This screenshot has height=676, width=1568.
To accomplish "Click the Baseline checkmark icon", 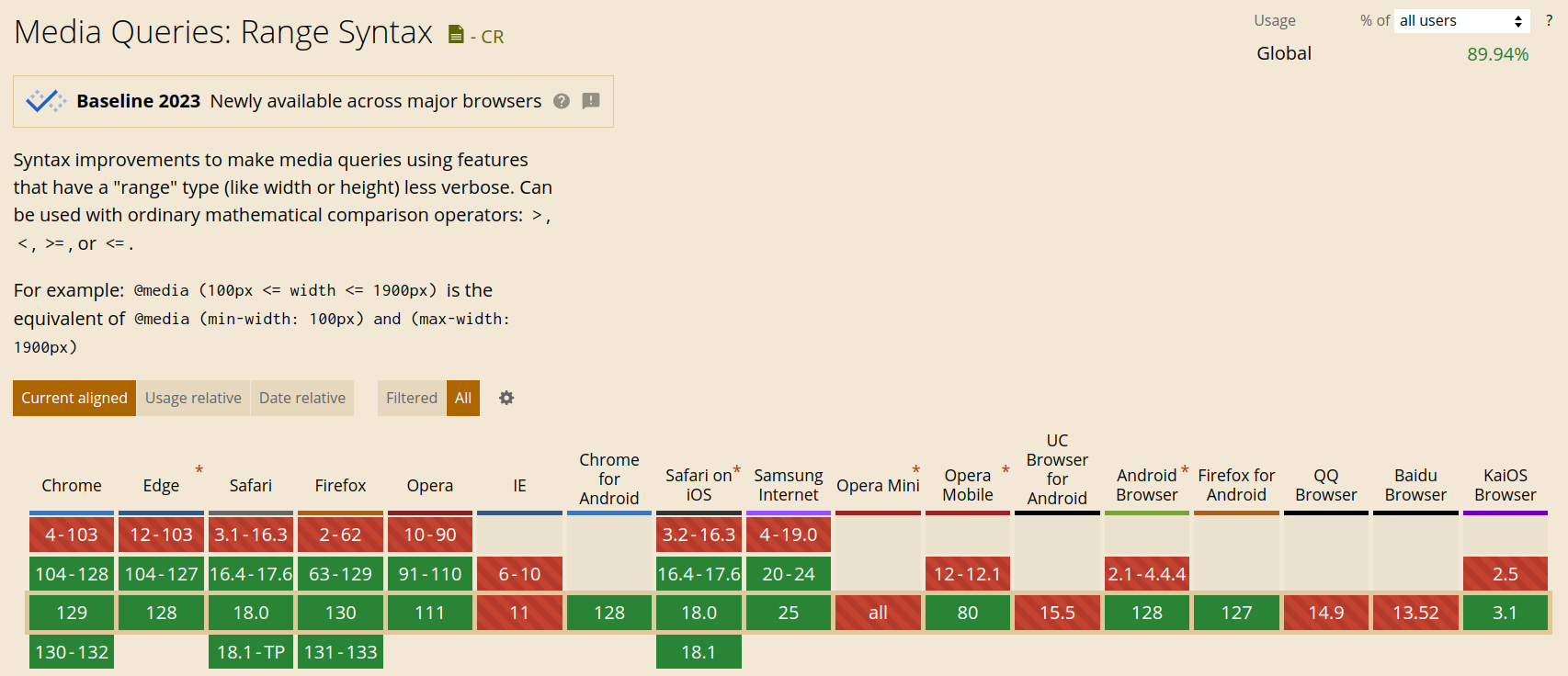I will pos(45,101).
